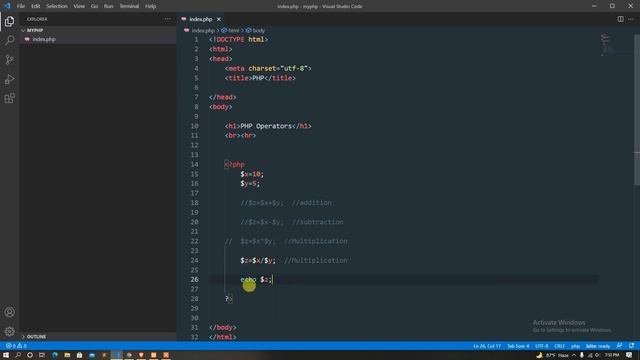This screenshot has width=640, height=360.
Task: Open the XAMPP icon on the taskbar
Action: tap(166, 355)
